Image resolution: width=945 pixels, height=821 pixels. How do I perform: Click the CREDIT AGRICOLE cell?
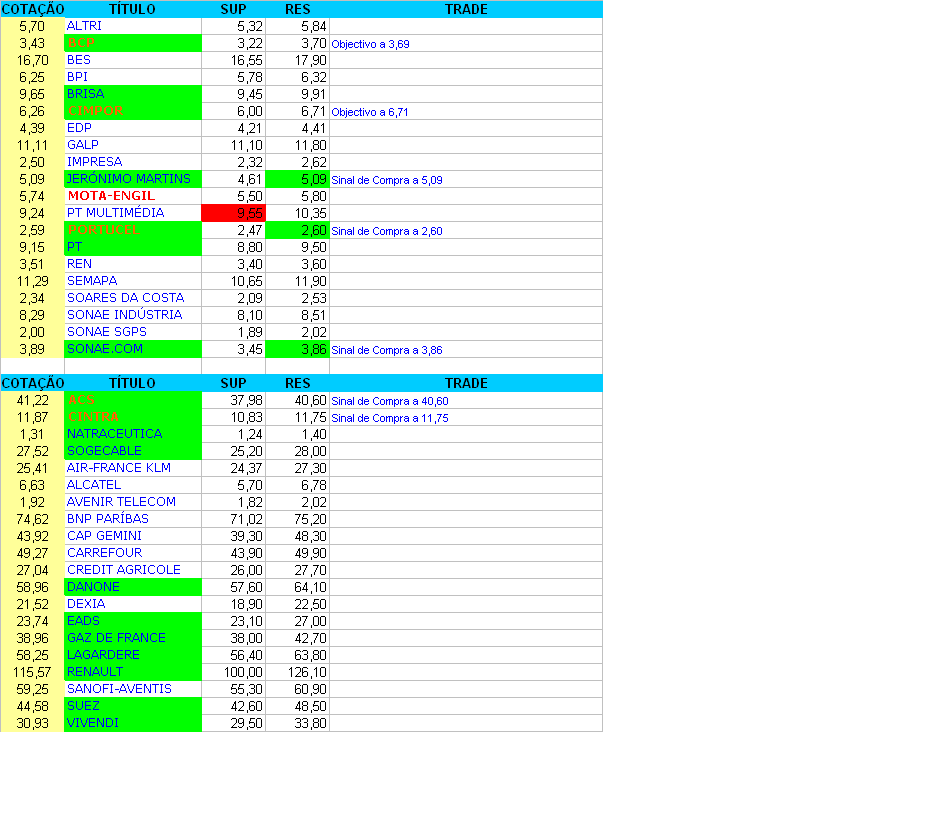coord(133,570)
